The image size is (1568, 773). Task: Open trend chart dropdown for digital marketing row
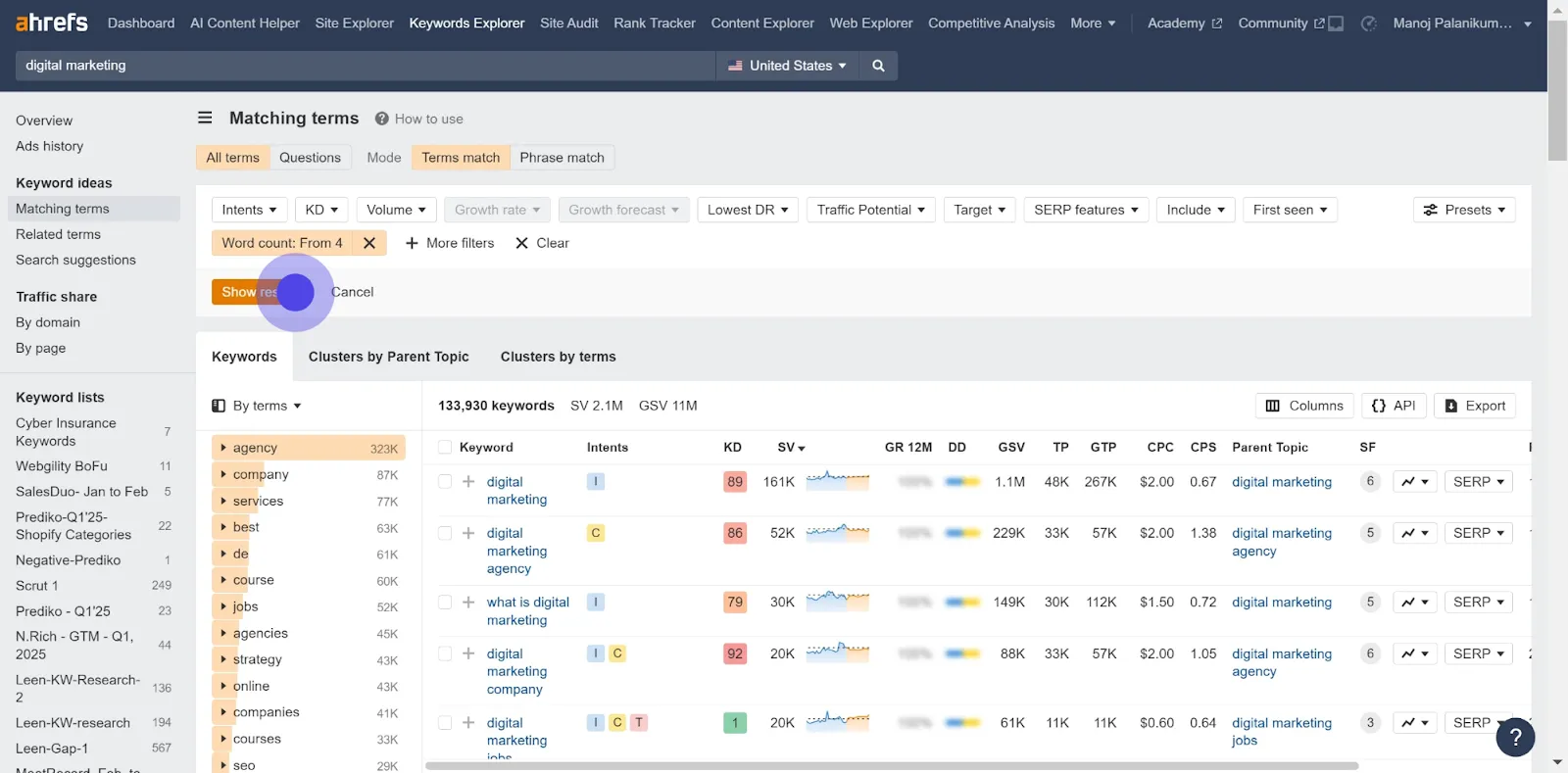pyautogui.click(x=1415, y=482)
